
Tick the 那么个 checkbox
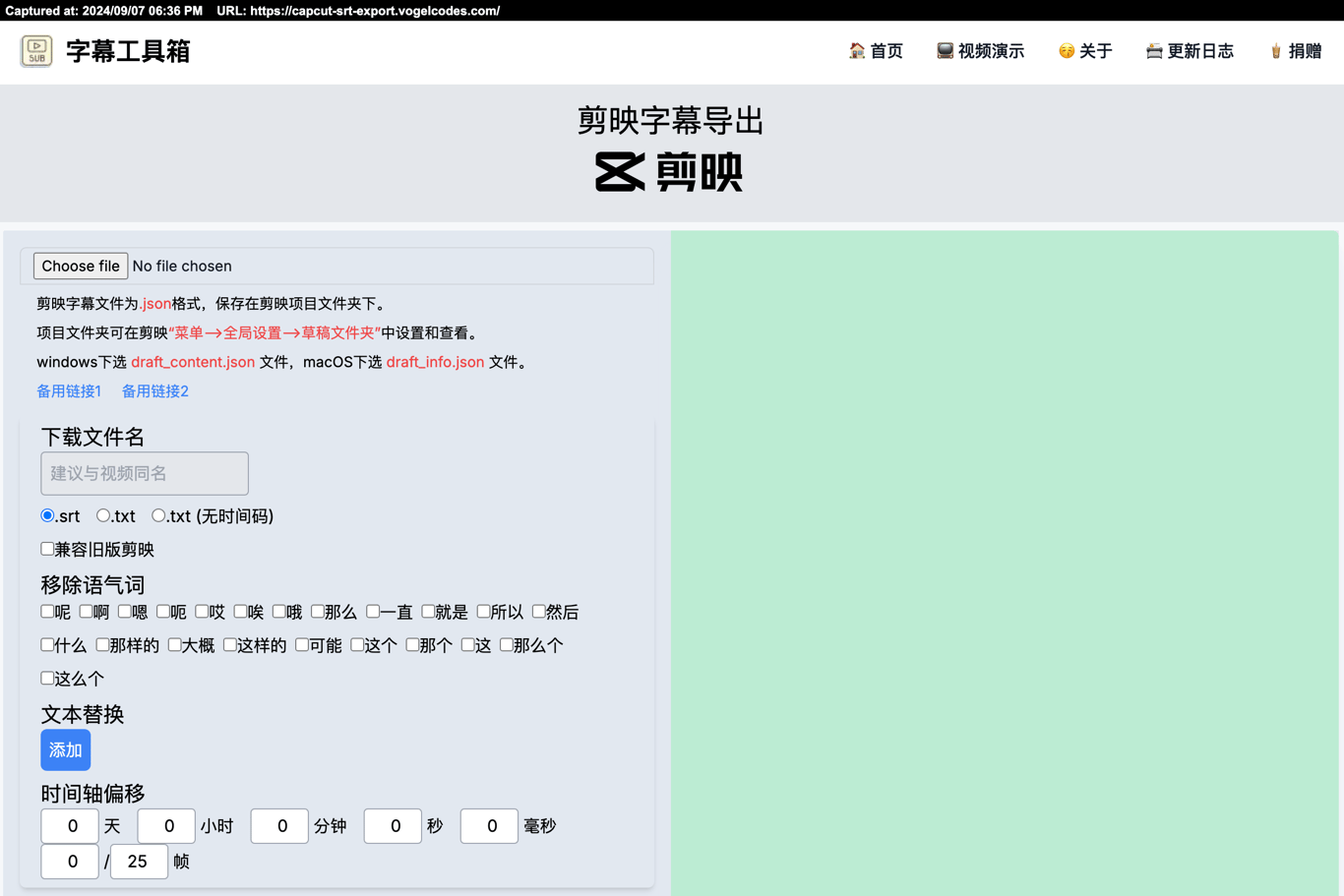tap(506, 645)
